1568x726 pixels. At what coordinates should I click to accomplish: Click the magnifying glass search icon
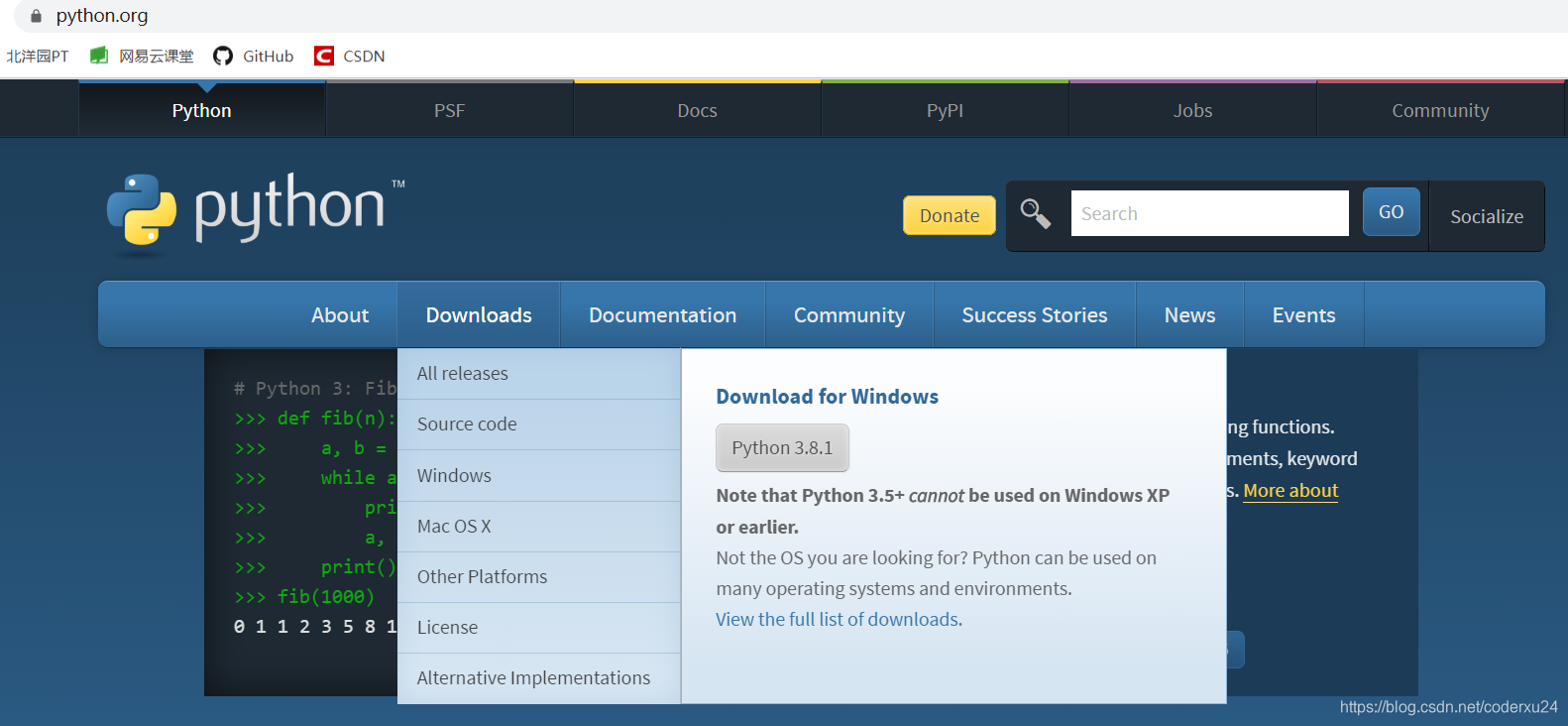click(1036, 213)
